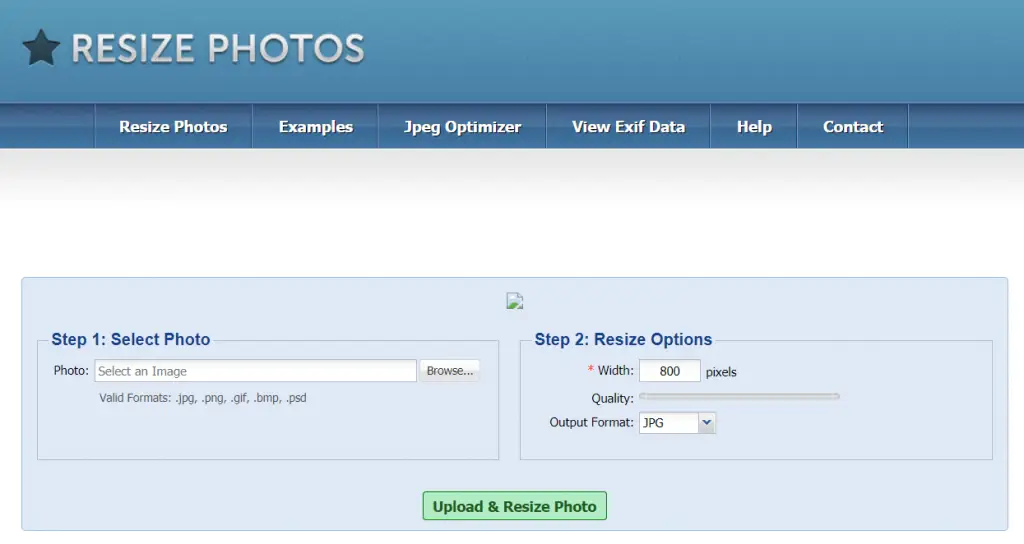Viewport: 1024px width, 544px height.
Task: Click the Valid Formats hint text
Action: (202, 398)
